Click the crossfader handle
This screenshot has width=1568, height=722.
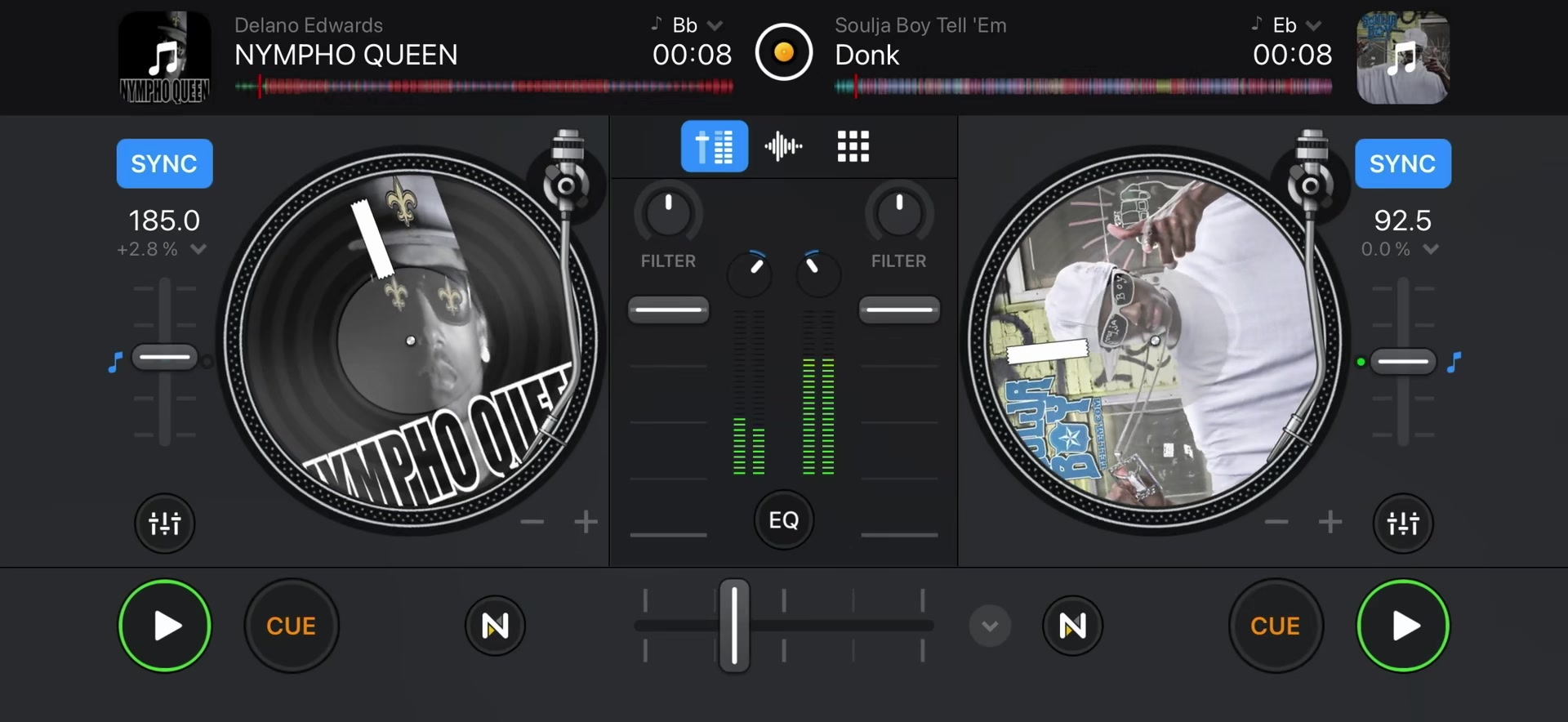pos(734,626)
